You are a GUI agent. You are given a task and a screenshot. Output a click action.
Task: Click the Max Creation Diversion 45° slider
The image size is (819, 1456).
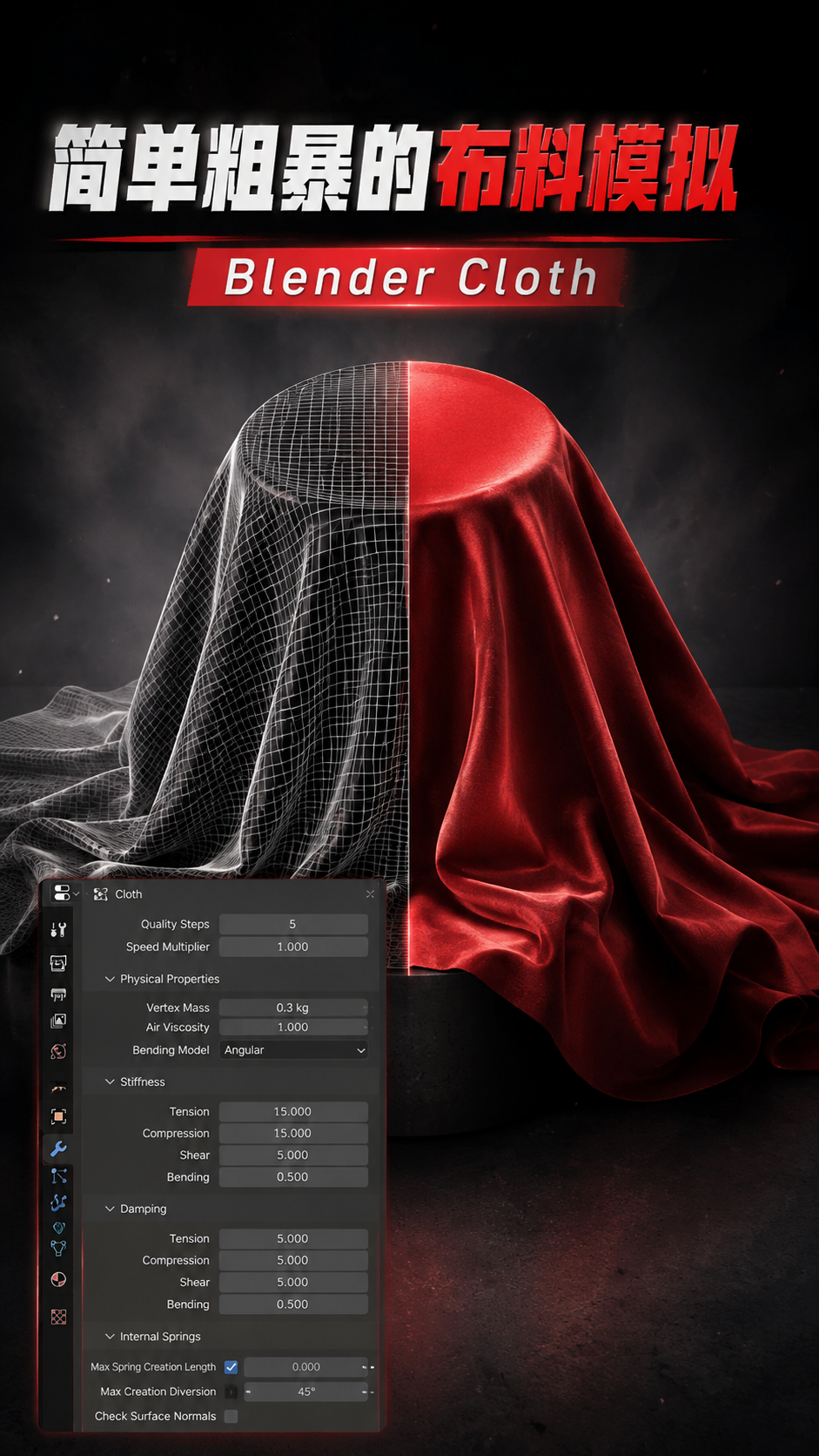click(306, 1392)
